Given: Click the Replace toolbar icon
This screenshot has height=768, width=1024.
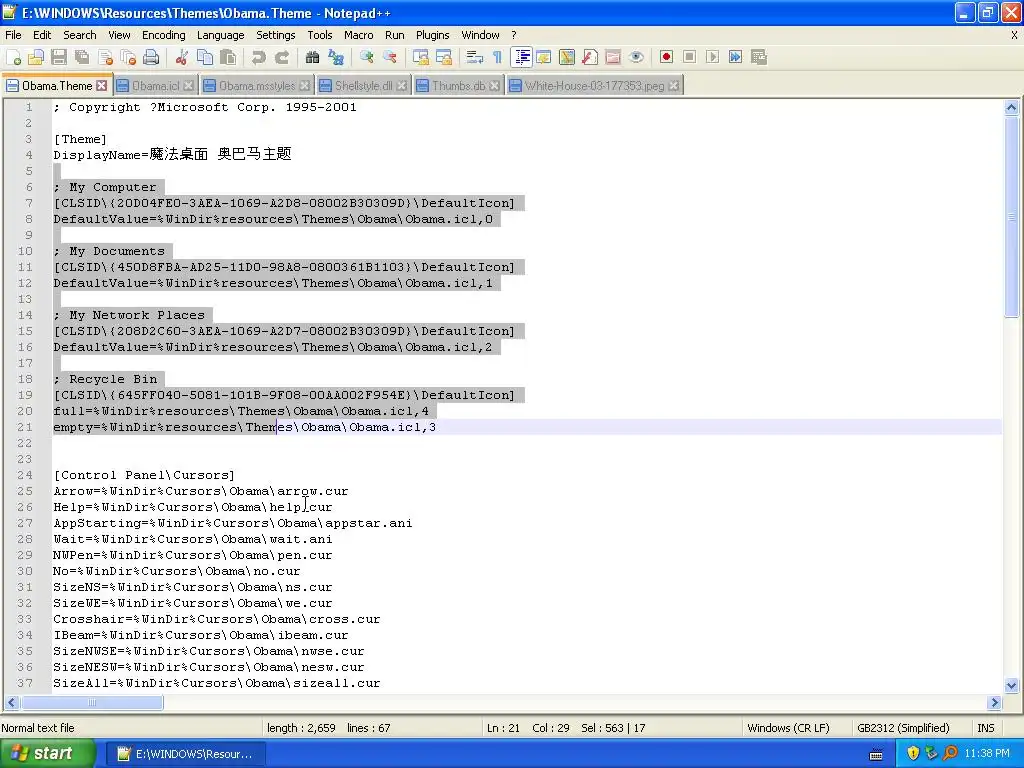Looking at the screenshot, I should pyautogui.click(x=336, y=57).
